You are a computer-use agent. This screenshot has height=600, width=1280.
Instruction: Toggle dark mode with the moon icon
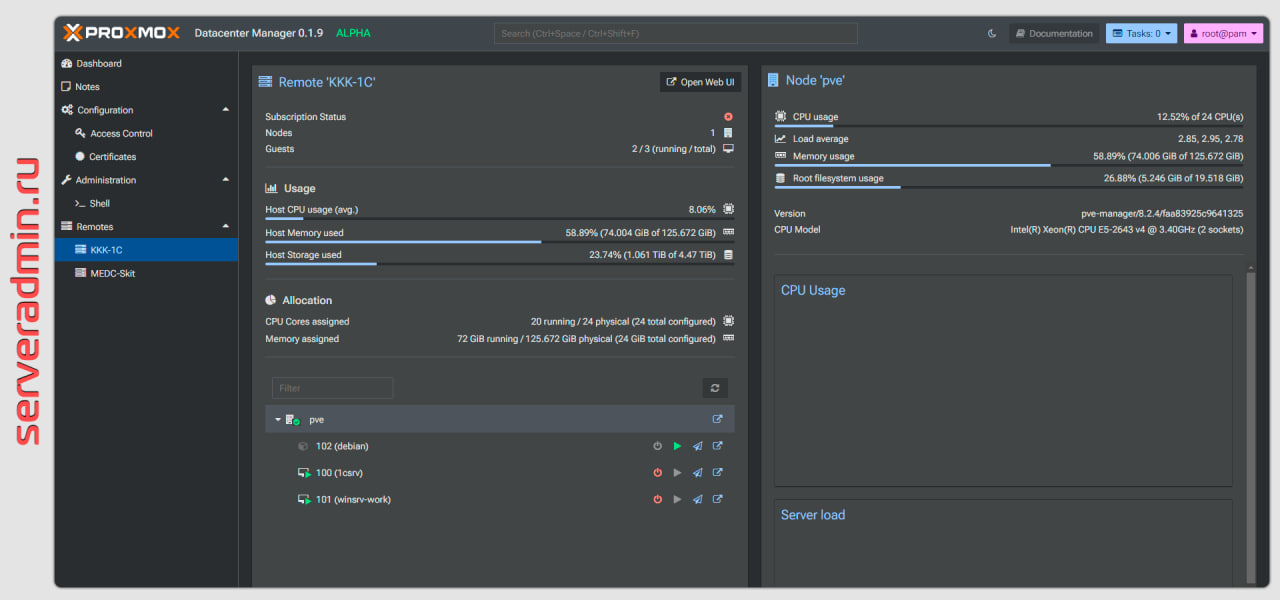click(991, 33)
